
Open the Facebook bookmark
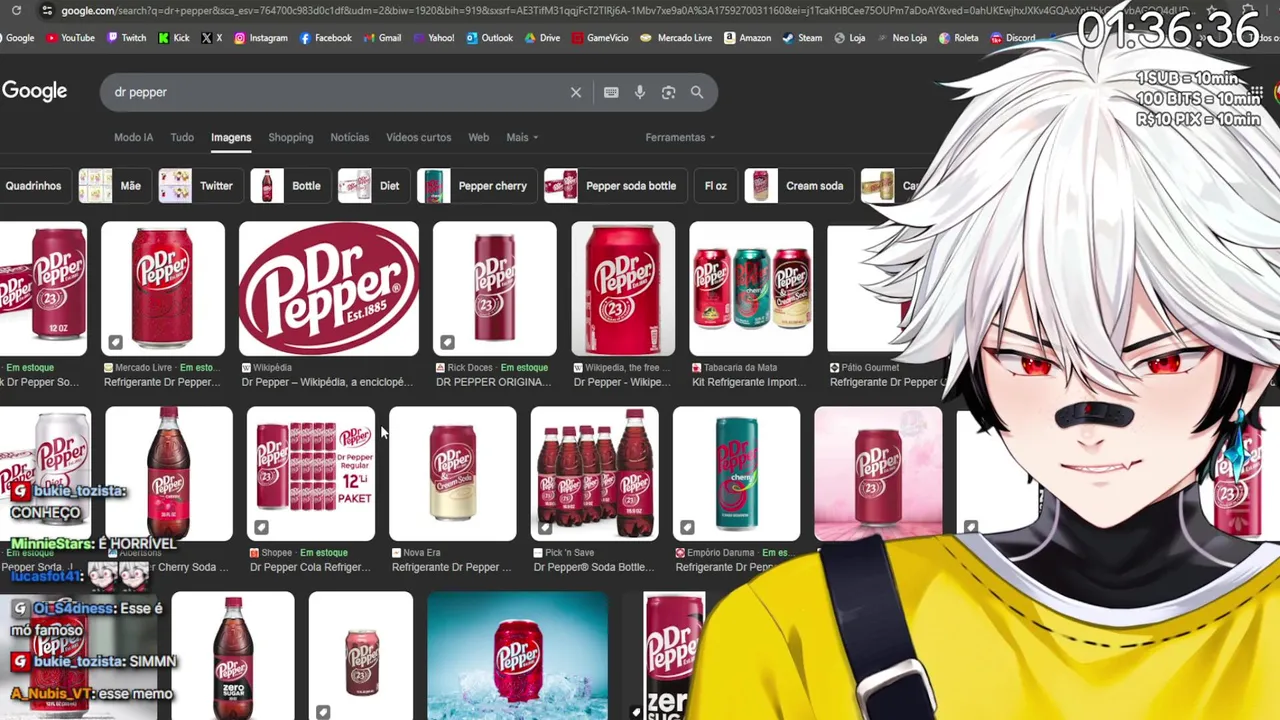[324, 38]
